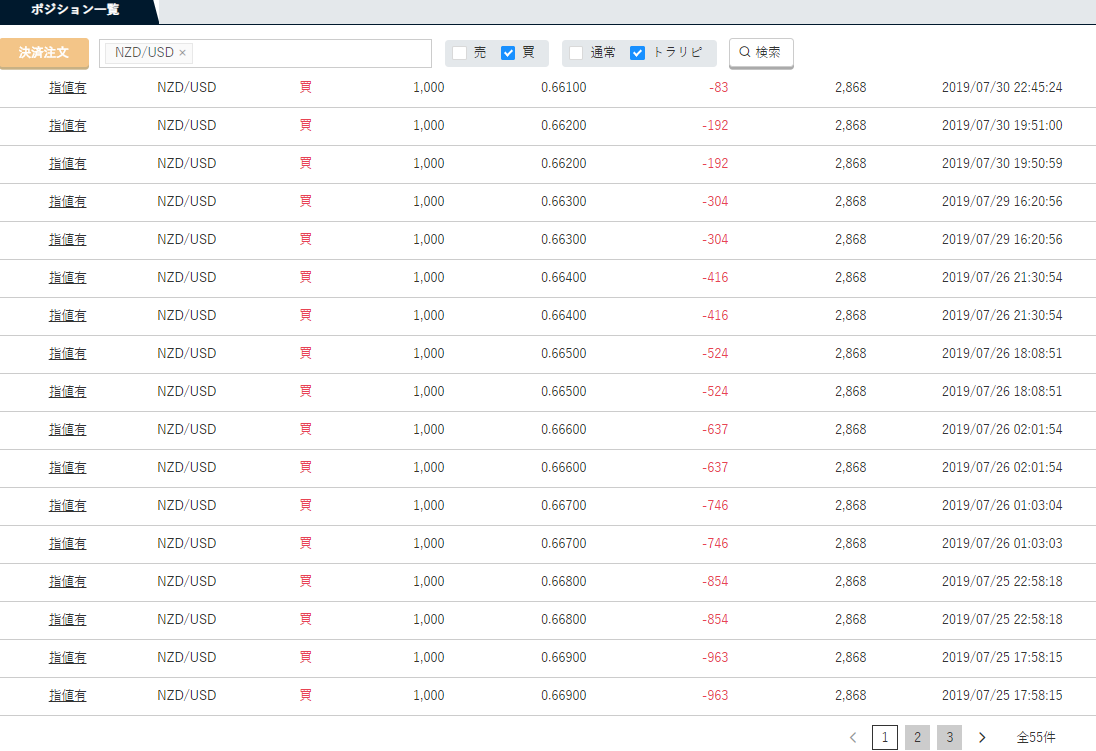Screen dimensions: 1096x751
Task: Uncheck the トラリピ checkbox
Action: pos(637,53)
